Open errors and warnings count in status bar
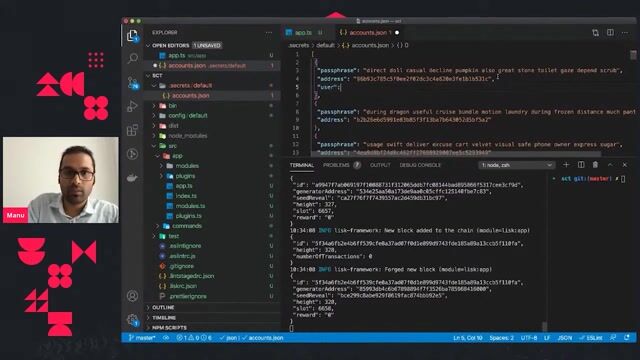This screenshot has width=640, height=360. click(194, 338)
